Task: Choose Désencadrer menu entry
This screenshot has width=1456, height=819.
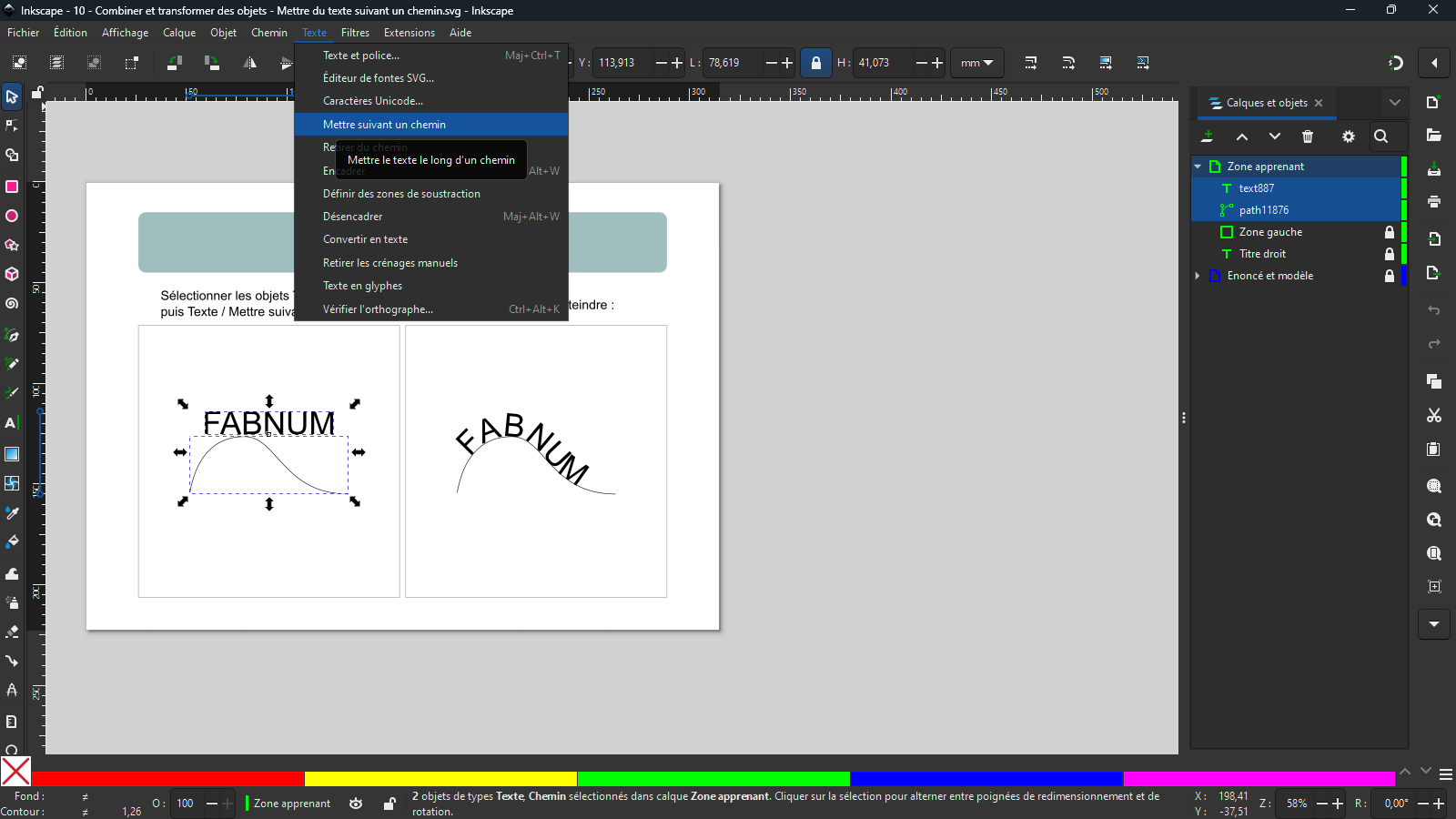Action: pos(431,217)
